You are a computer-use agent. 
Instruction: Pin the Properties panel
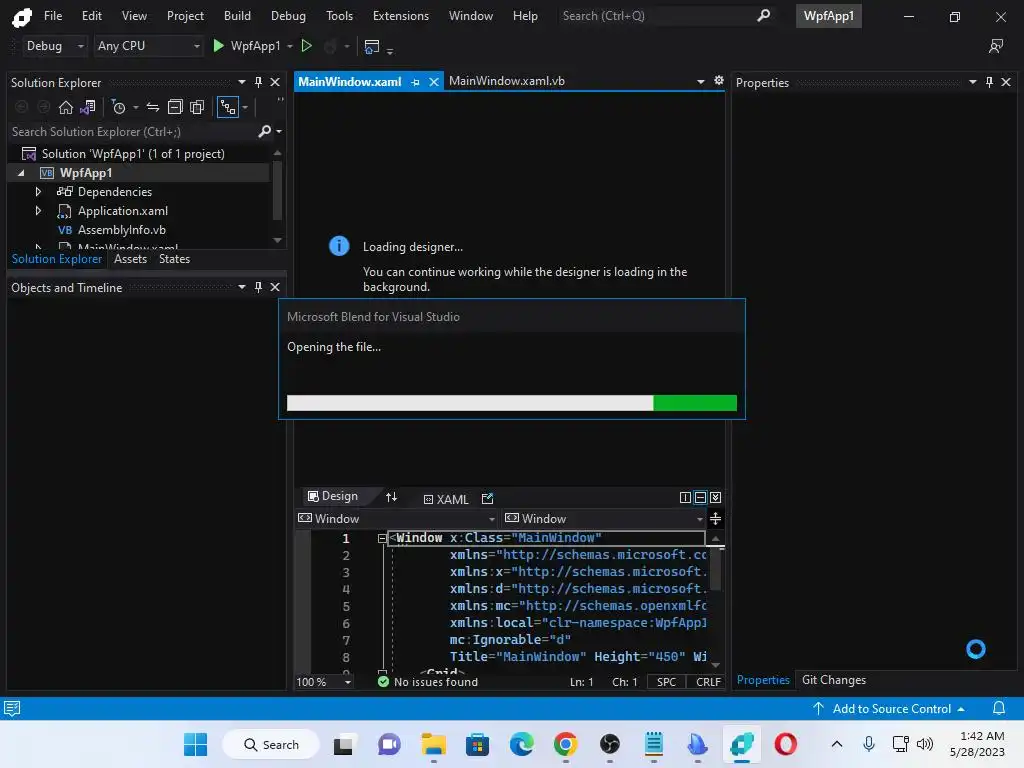989,82
